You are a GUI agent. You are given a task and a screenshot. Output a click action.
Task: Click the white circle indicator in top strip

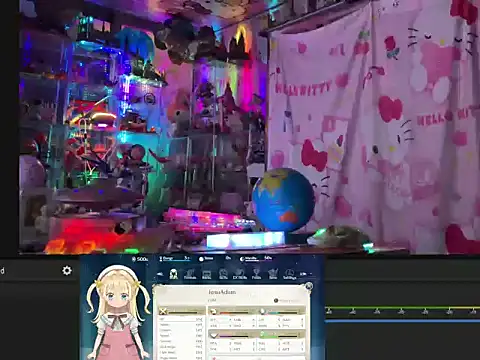tap(201, 259)
